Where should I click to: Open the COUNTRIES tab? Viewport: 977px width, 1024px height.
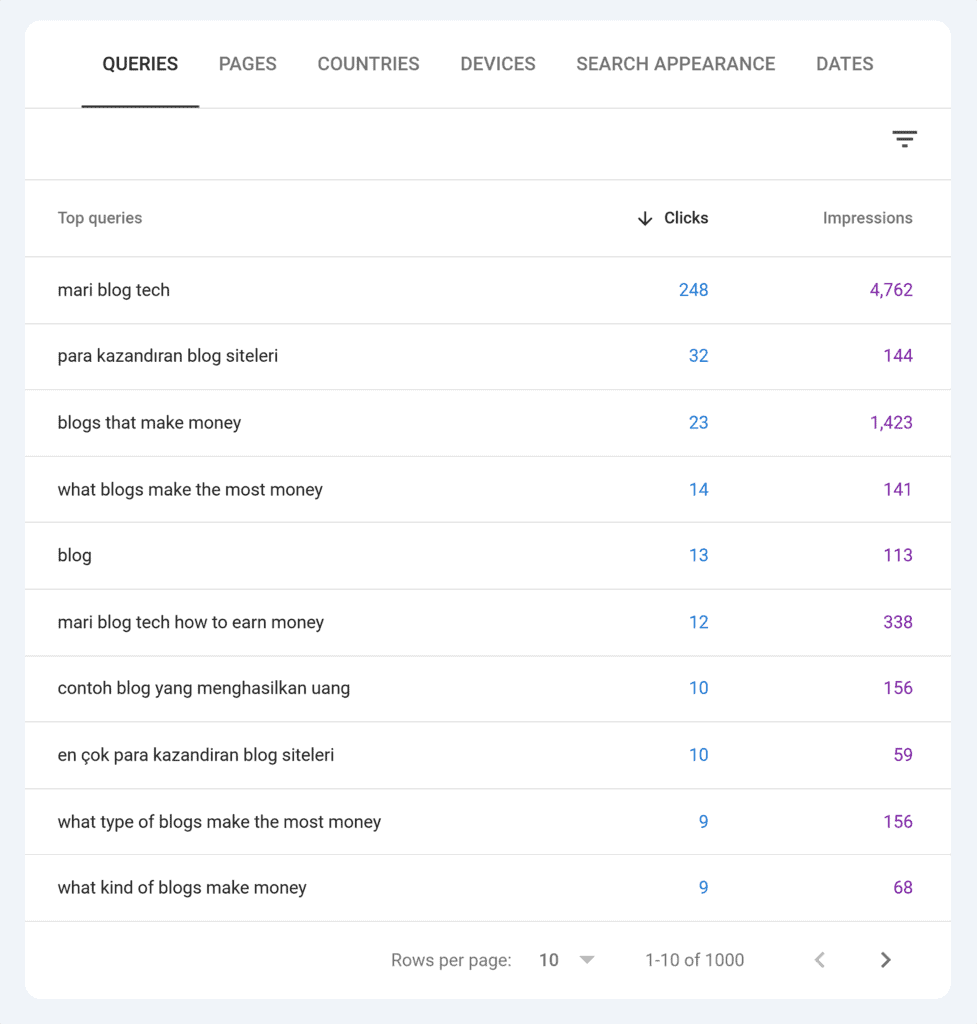(368, 63)
